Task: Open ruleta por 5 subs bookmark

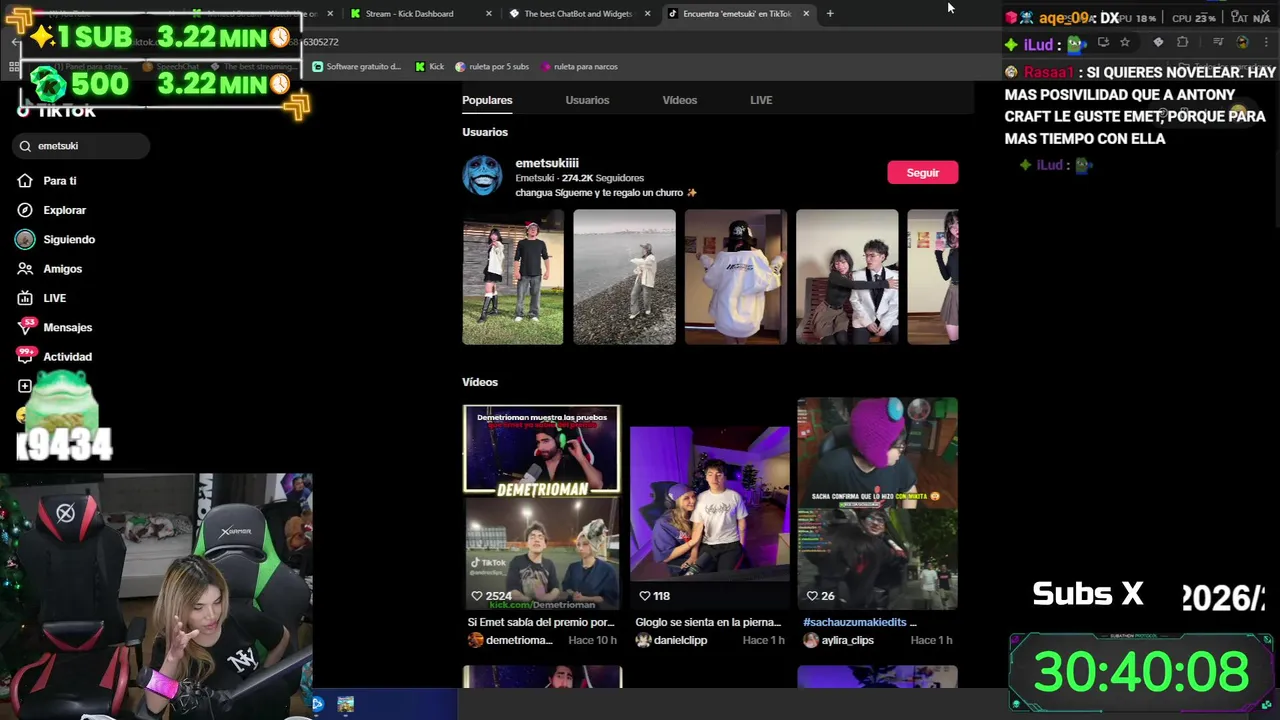Action: click(492, 67)
